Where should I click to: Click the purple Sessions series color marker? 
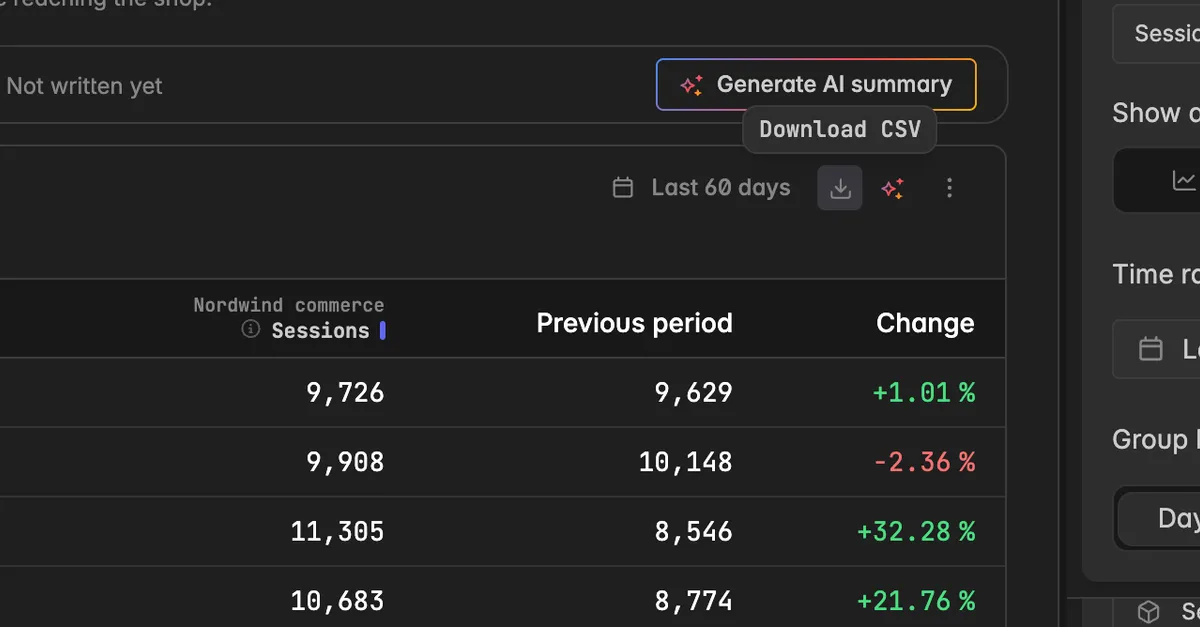382,330
